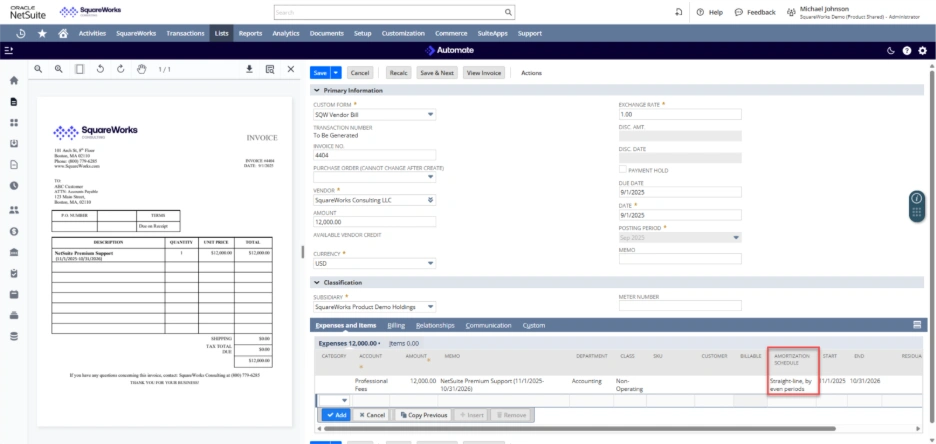Viewport: 936px width, 444px height.
Task: Rotate invoice document clockwise
Action: tap(120, 69)
